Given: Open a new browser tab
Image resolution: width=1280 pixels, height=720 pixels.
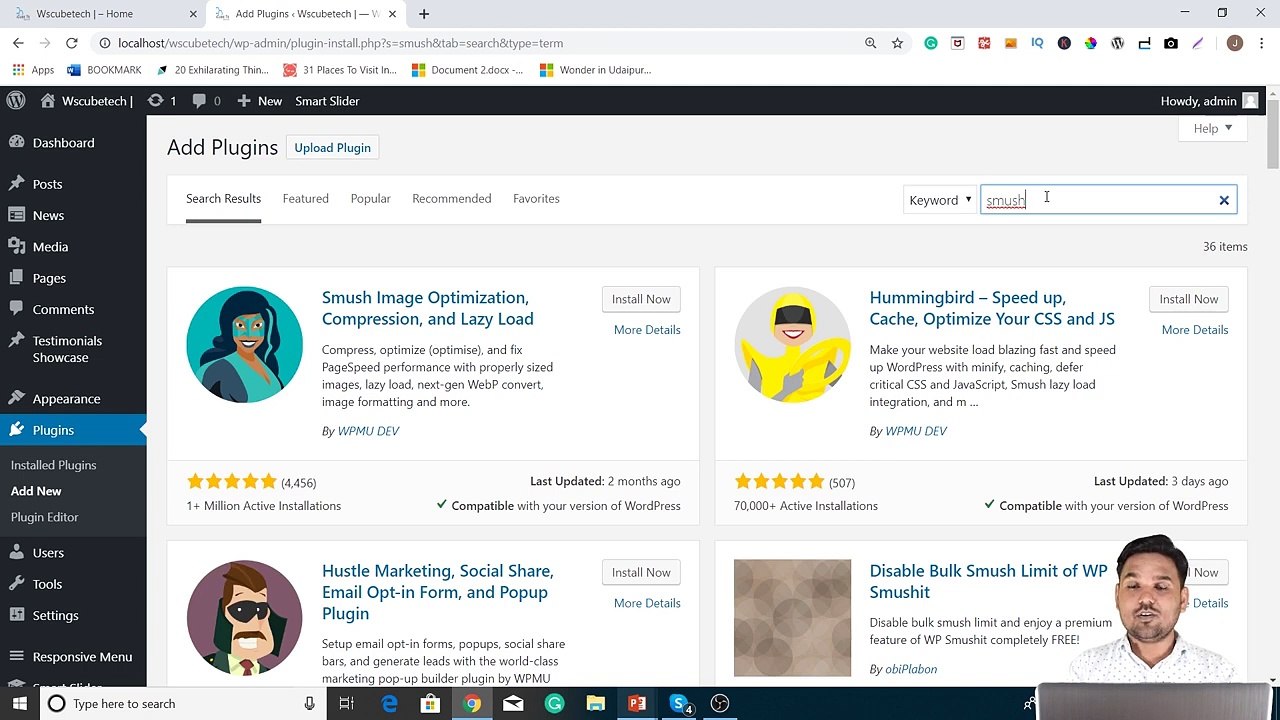Looking at the screenshot, I should coord(424,14).
